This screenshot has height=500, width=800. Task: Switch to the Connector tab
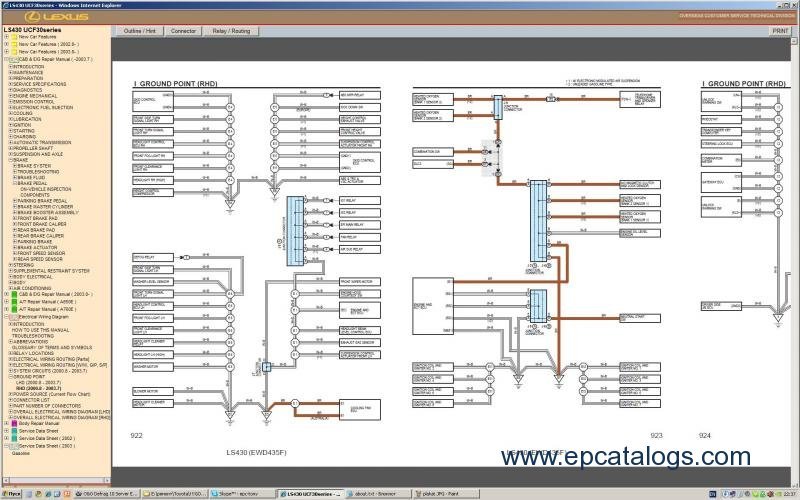(x=183, y=31)
